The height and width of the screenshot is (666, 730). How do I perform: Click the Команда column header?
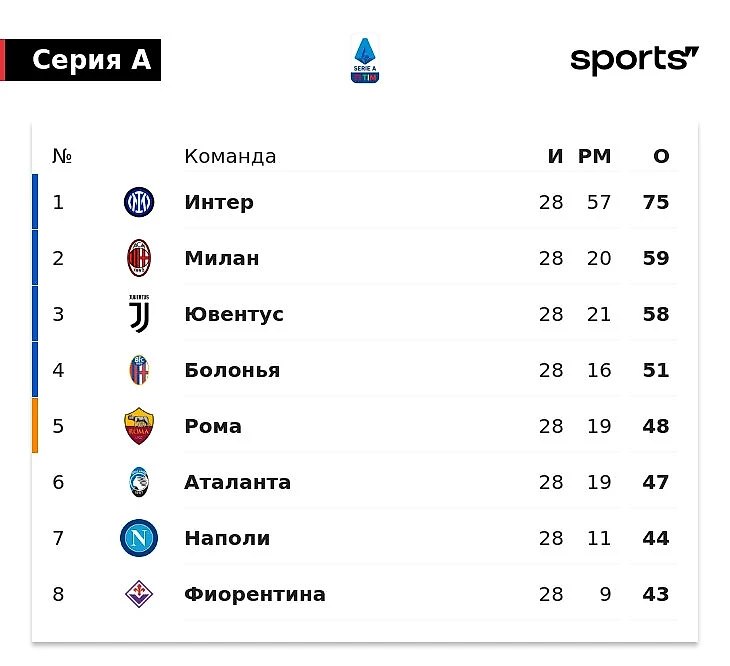click(230, 156)
